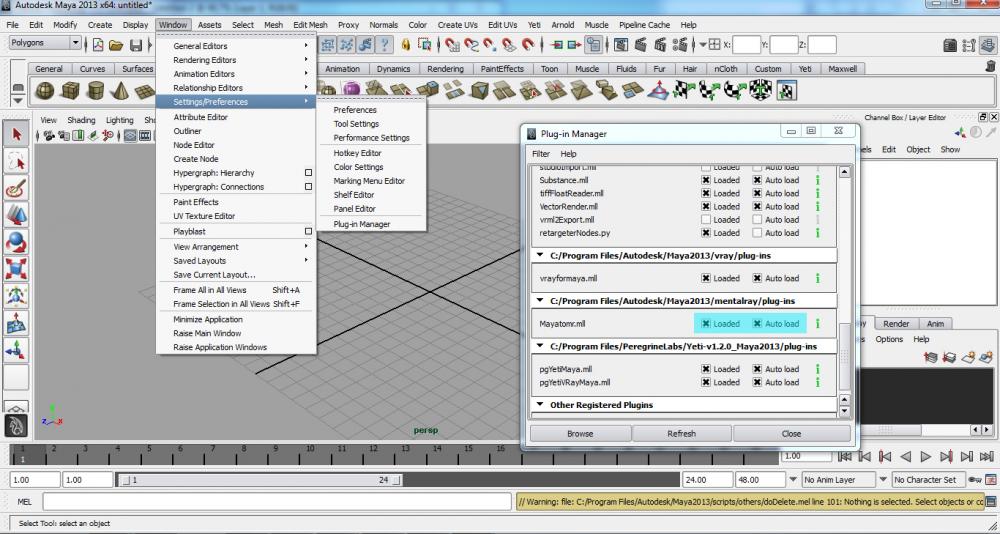The height and width of the screenshot is (534, 1000).
Task: Activate the Lasso selection tool
Action: tap(16, 161)
